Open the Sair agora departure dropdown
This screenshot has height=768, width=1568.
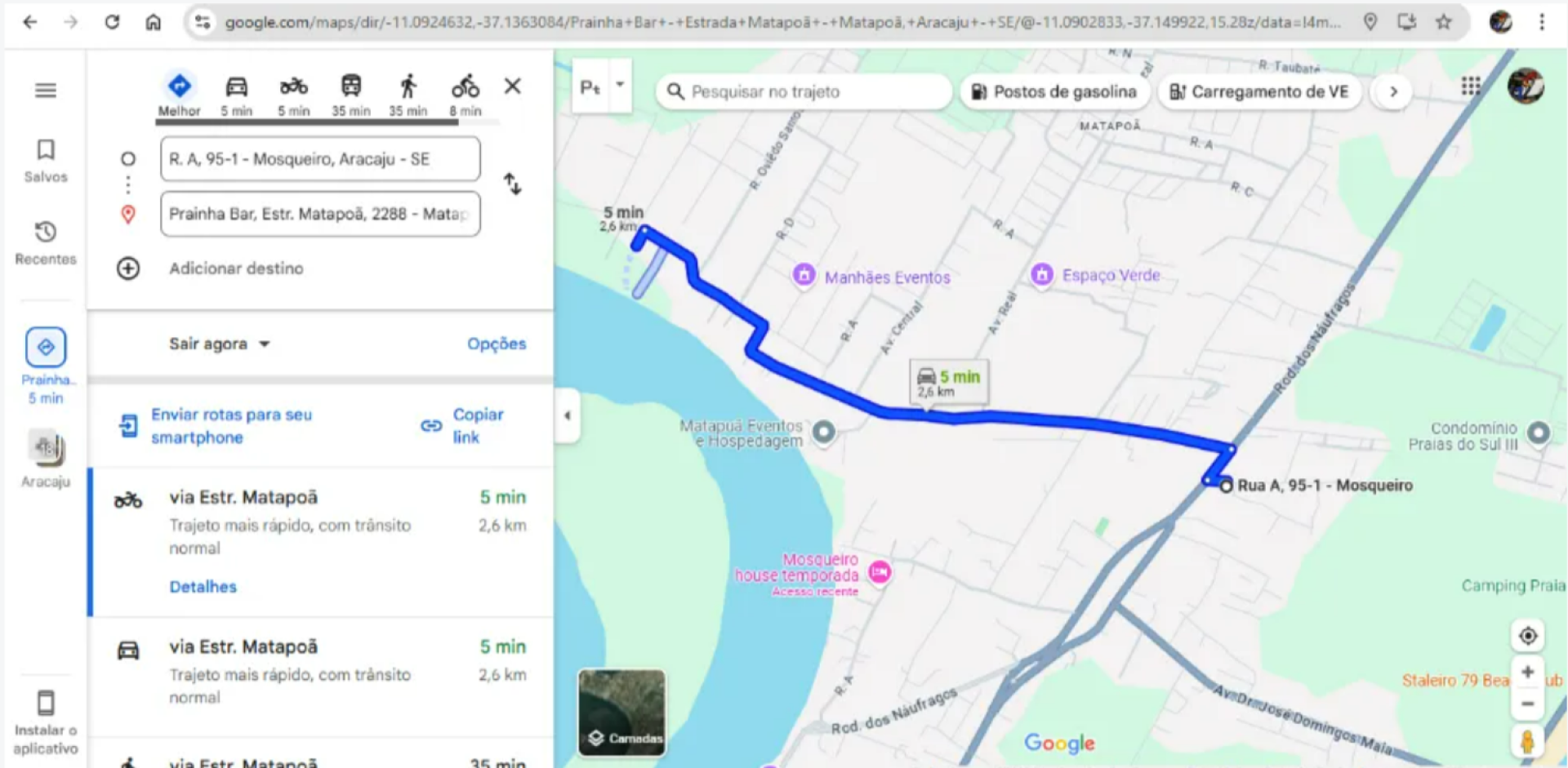tap(219, 344)
